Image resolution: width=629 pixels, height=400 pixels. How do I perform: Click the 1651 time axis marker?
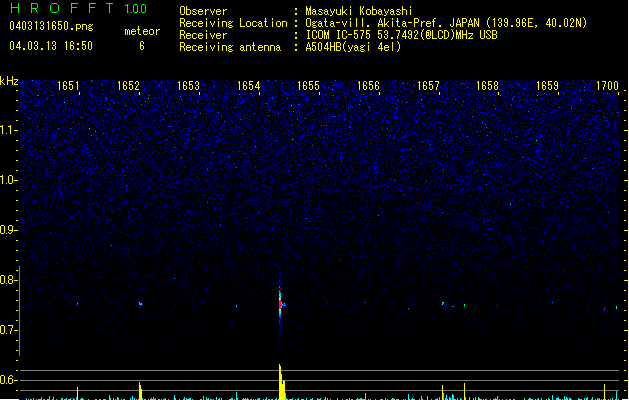coord(68,86)
